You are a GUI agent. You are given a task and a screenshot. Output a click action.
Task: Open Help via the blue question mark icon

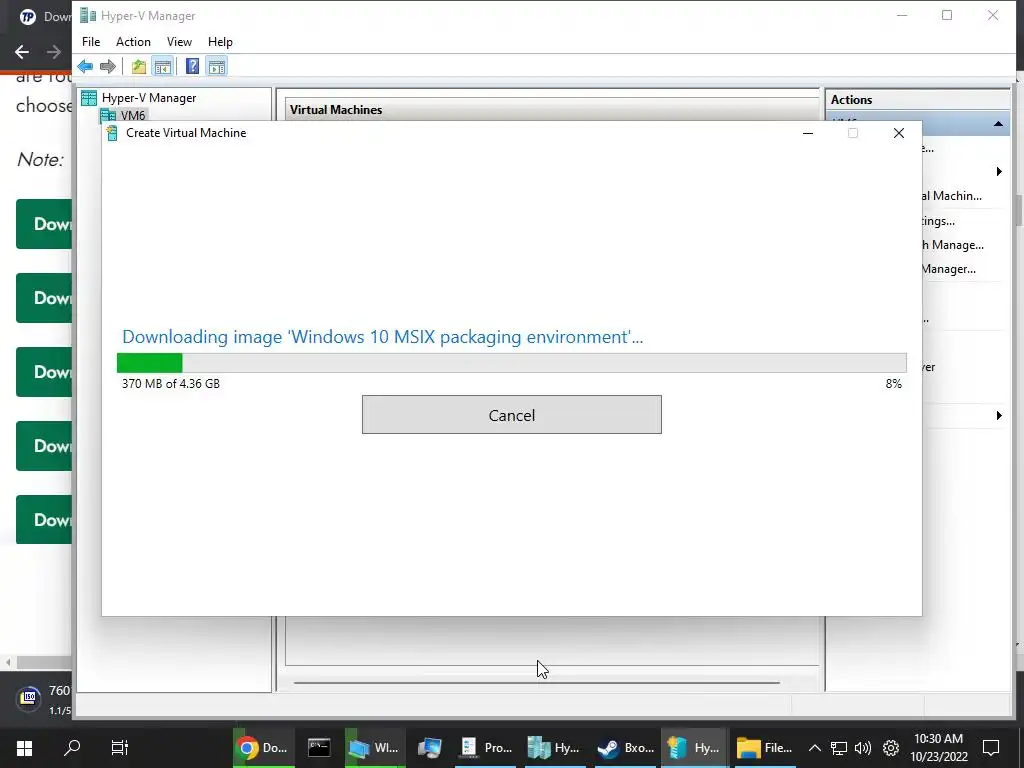tap(192, 66)
